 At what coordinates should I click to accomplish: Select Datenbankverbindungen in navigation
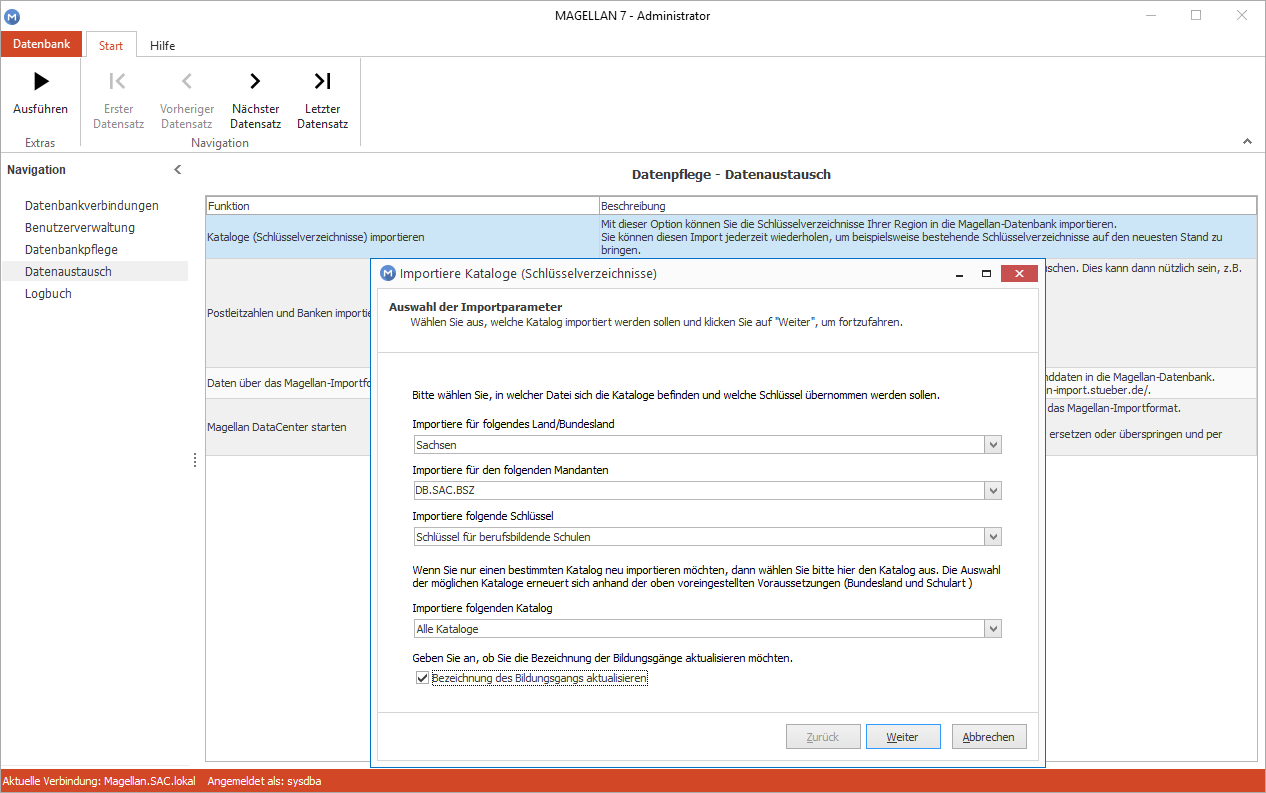click(92, 205)
